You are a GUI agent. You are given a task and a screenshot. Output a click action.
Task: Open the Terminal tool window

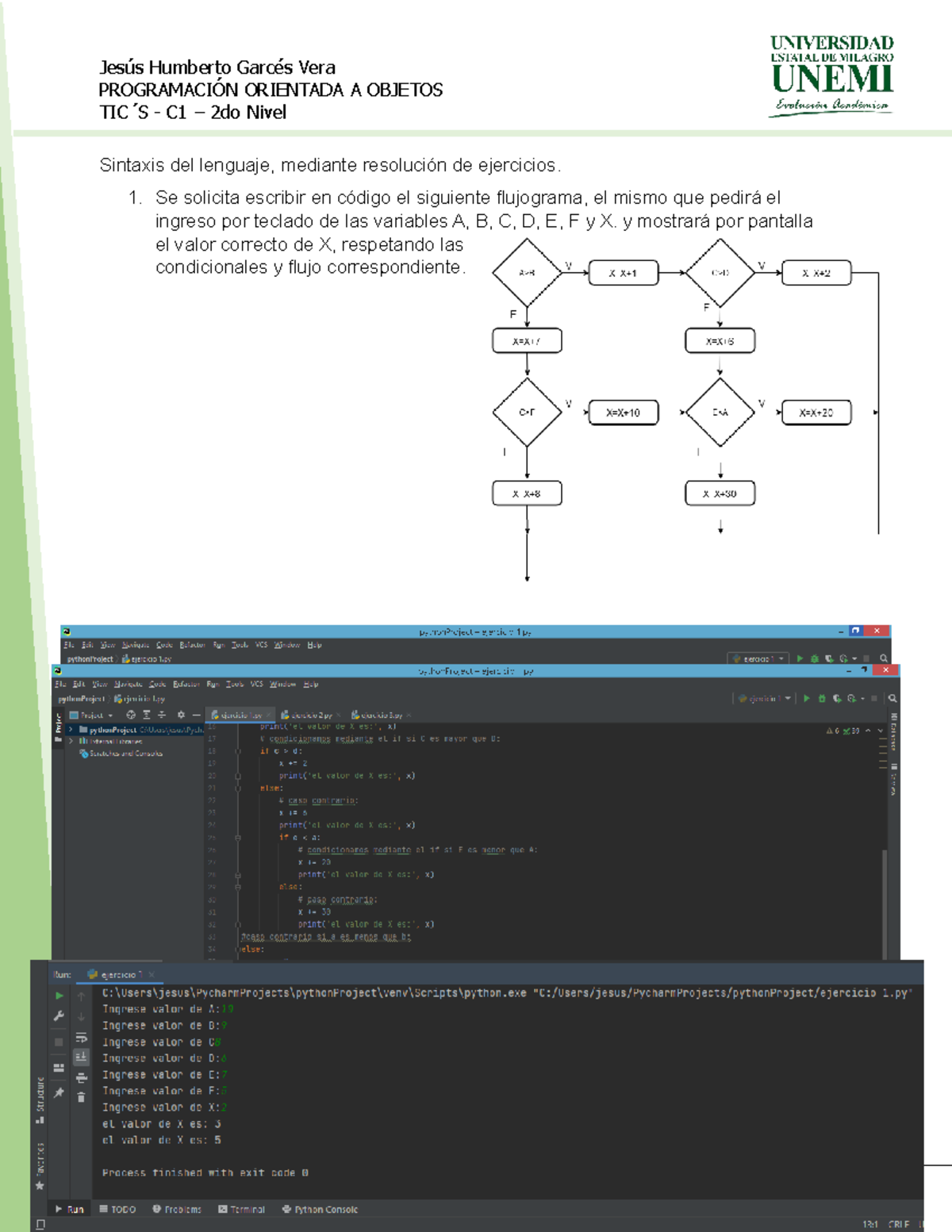coord(242,1210)
